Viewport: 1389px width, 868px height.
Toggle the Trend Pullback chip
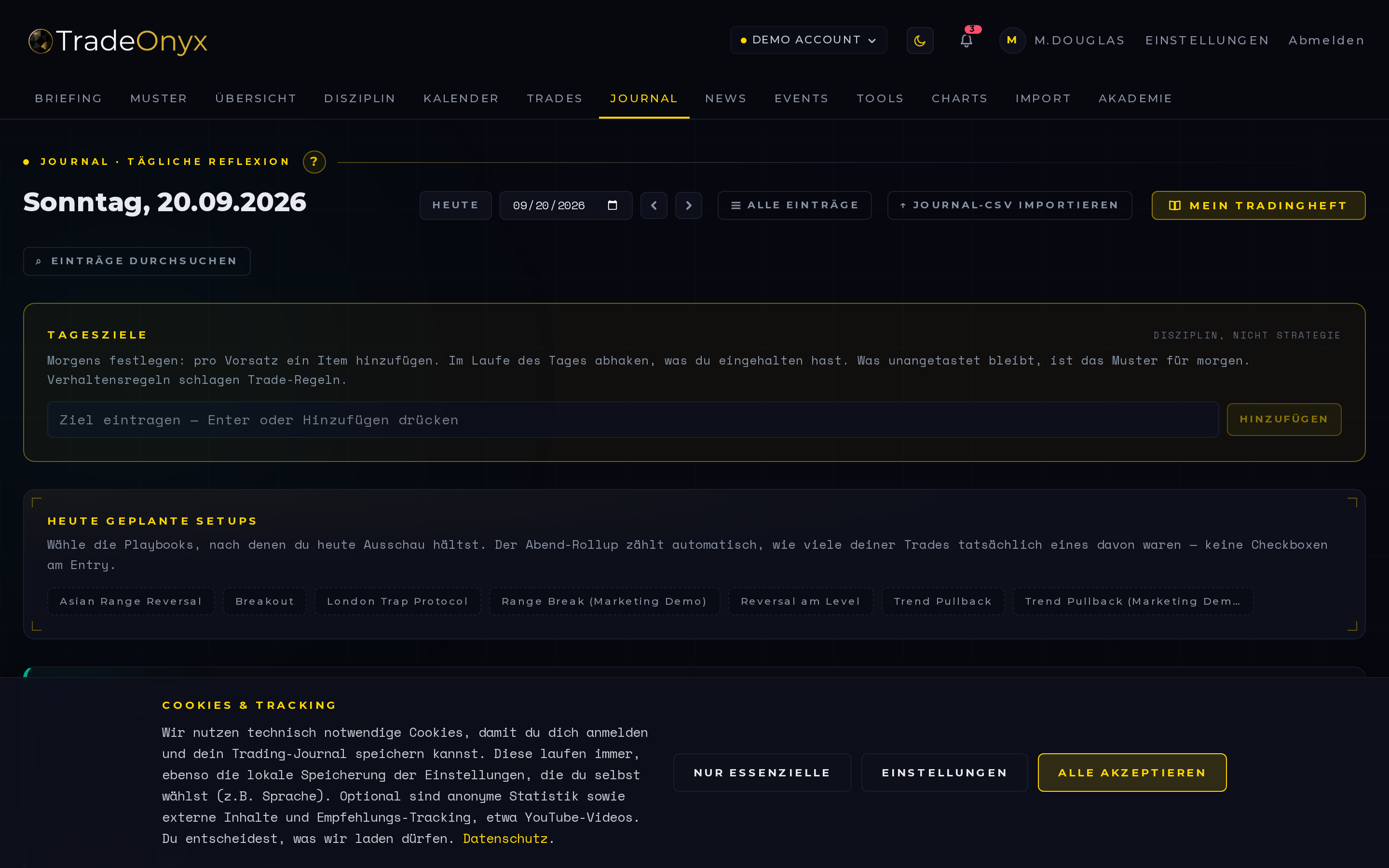[942, 601]
